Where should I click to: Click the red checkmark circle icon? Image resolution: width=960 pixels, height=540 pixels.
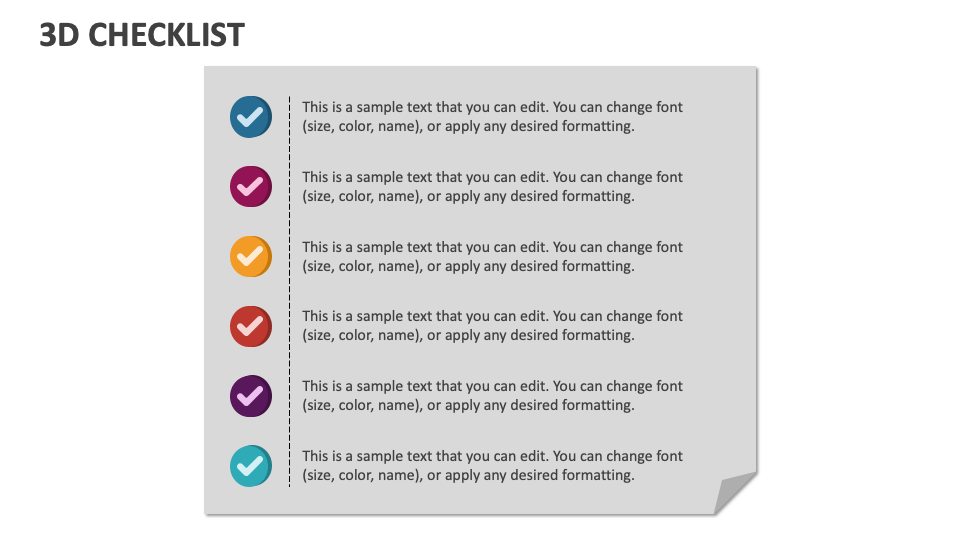pos(251,326)
